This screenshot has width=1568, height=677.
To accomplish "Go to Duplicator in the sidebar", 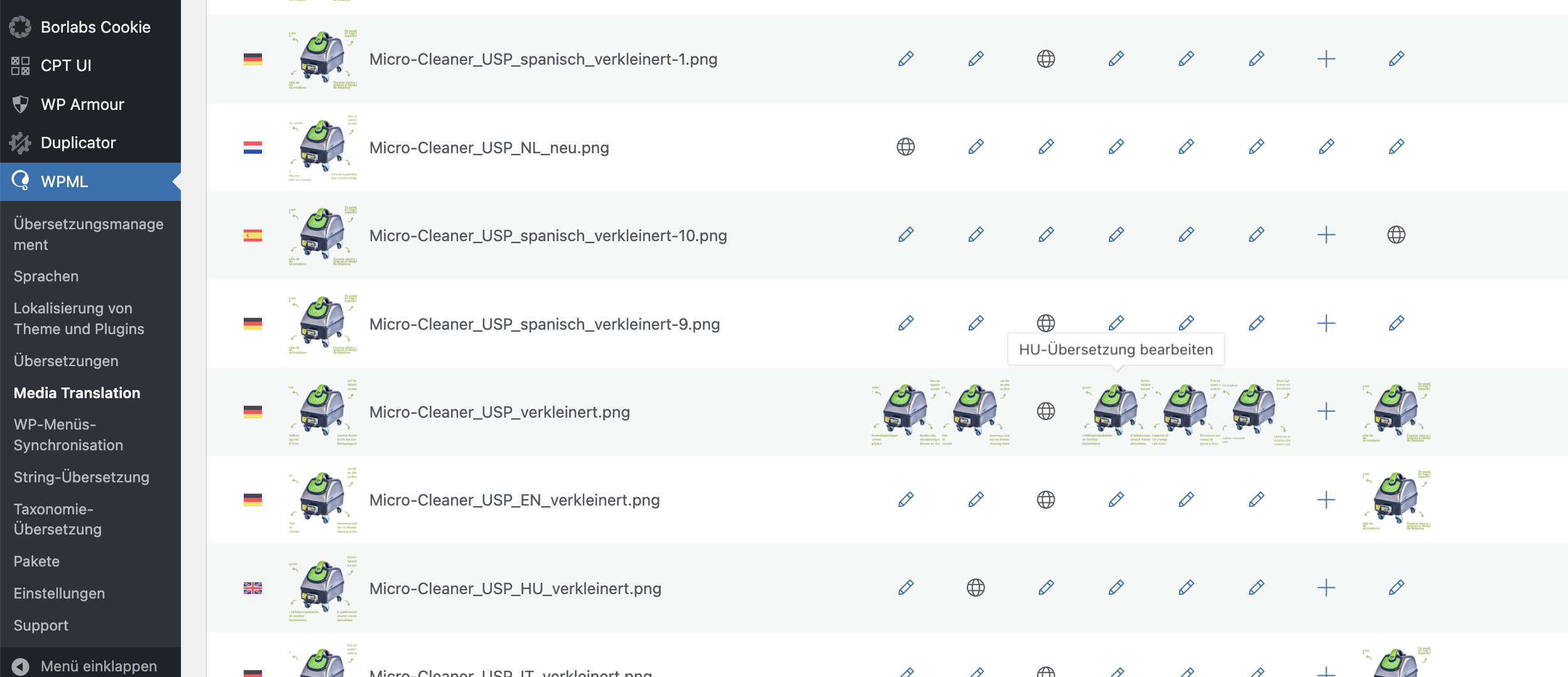I will pyautogui.click(x=78, y=143).
